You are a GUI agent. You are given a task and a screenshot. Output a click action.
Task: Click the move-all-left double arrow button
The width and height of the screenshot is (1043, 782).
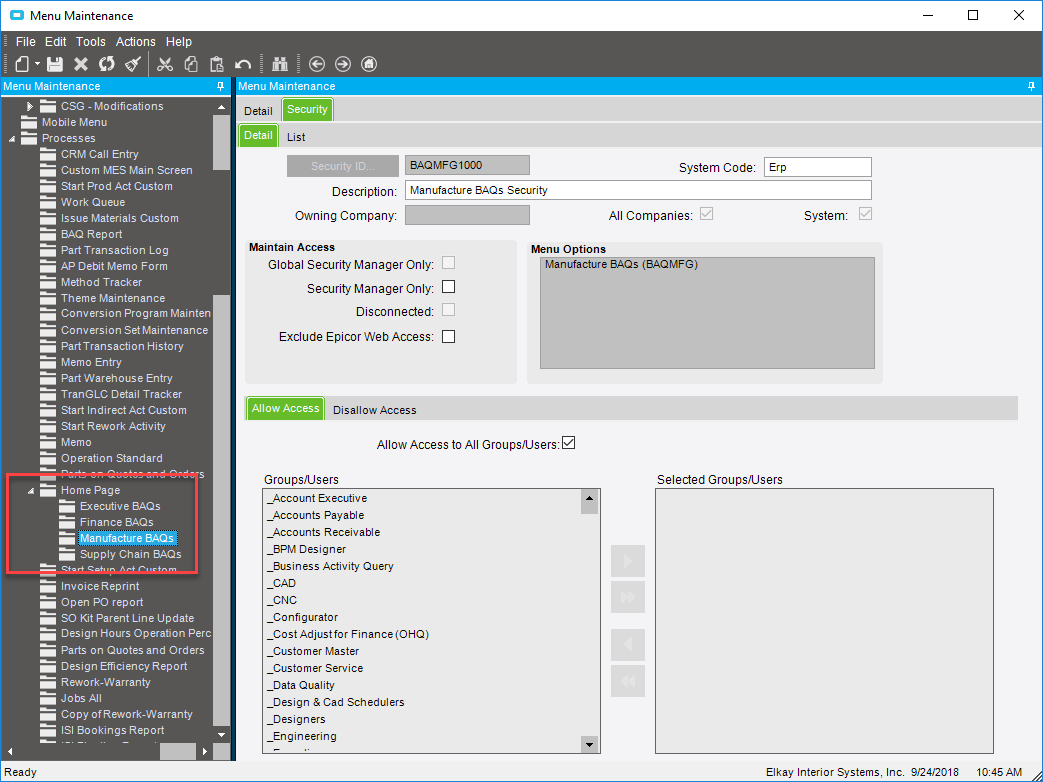[628, 680]
